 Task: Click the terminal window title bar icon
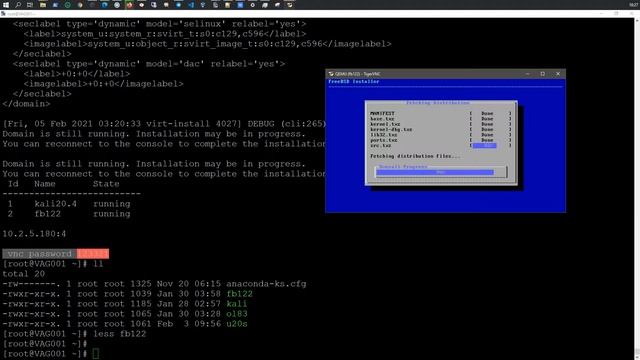click(x=3, y=13)
